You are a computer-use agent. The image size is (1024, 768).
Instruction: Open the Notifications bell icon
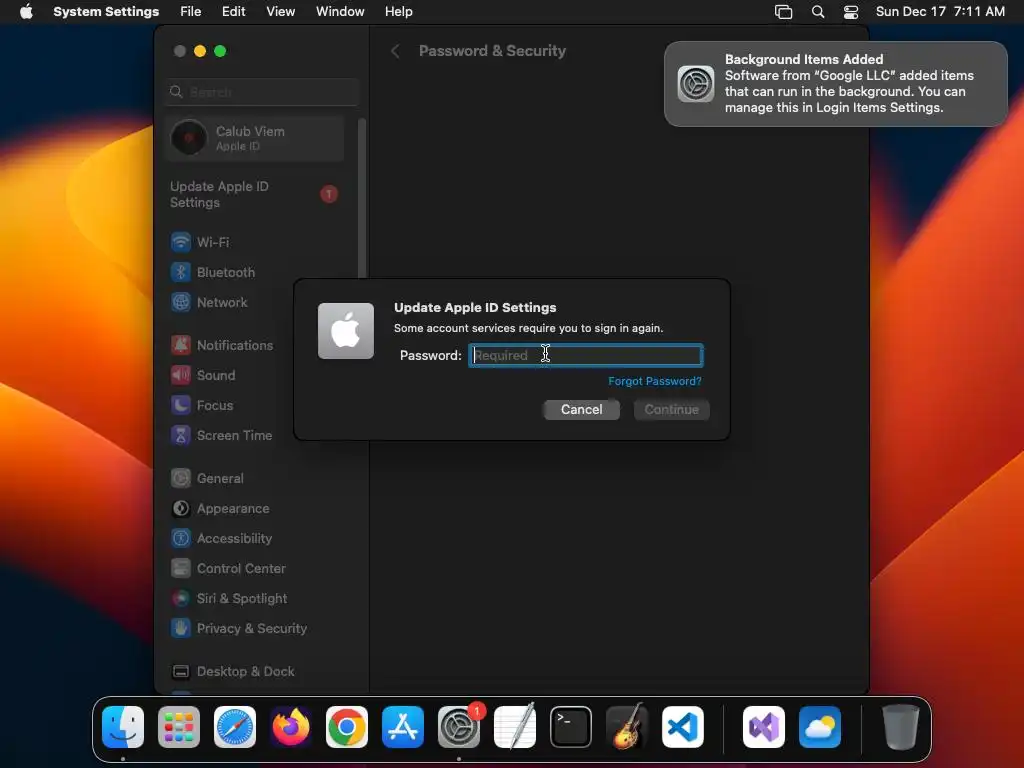click(181, 345)
